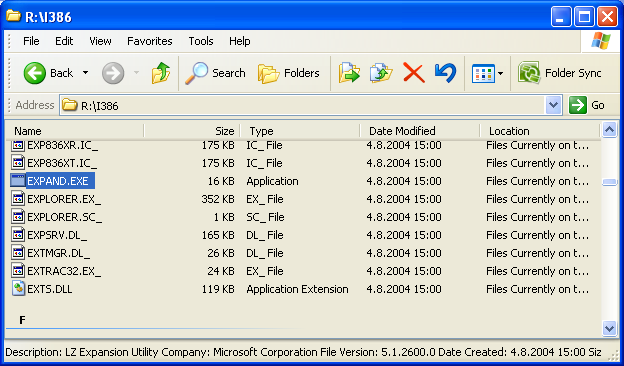Screen dimensions: 624x366
Task: Go up one folder level
Action: click(x=161, y=73)
